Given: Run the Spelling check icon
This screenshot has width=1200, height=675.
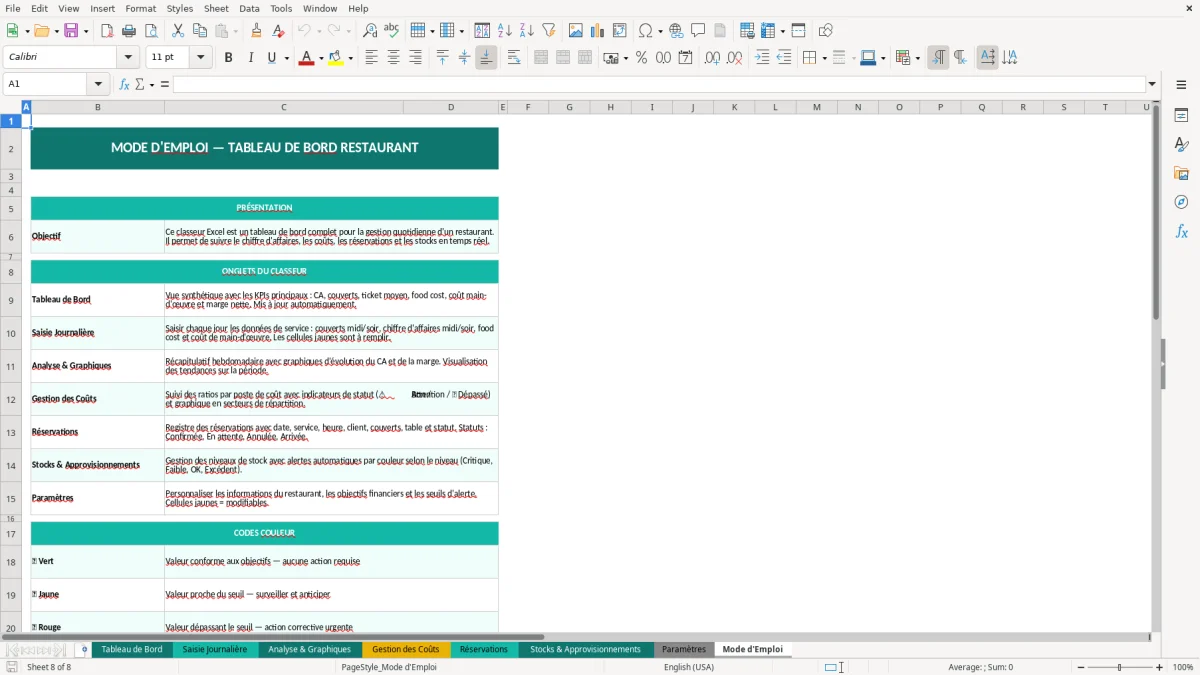Looking at the screenshot, I should pos(392,31).
